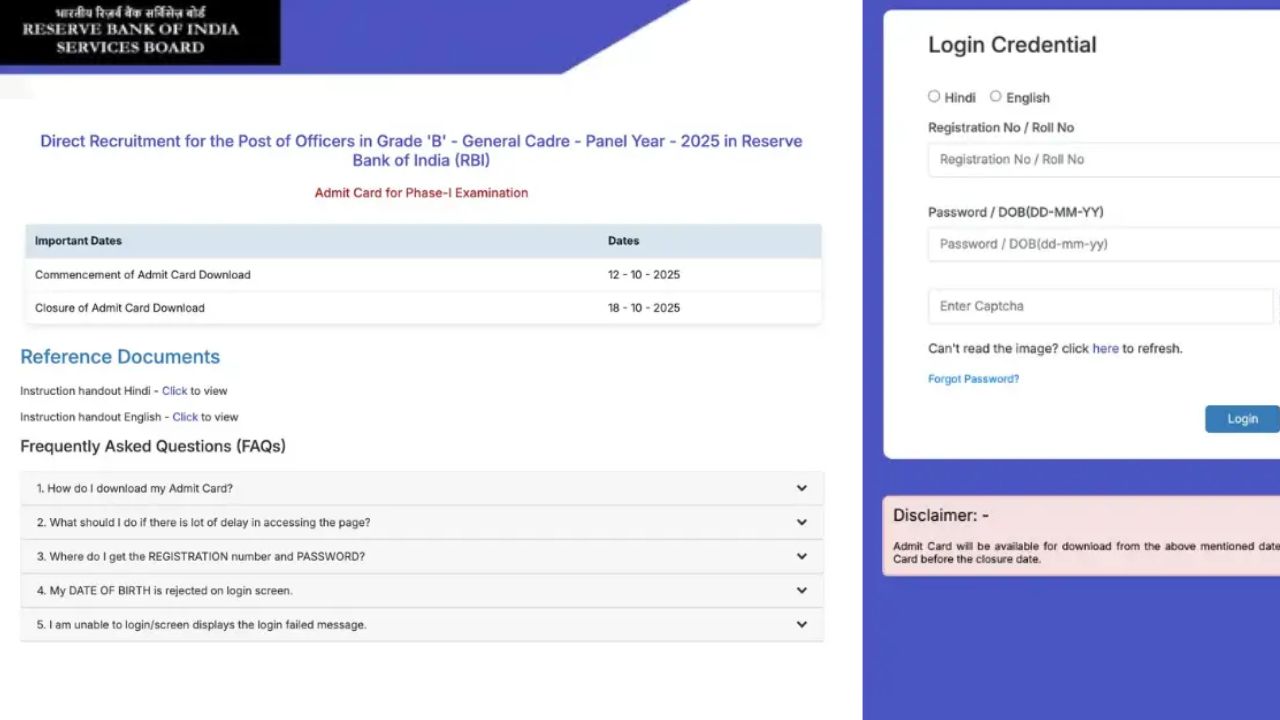Click the 'Important Dates' table header
This screenshot has width=1280, height=720.
[78, 241]
